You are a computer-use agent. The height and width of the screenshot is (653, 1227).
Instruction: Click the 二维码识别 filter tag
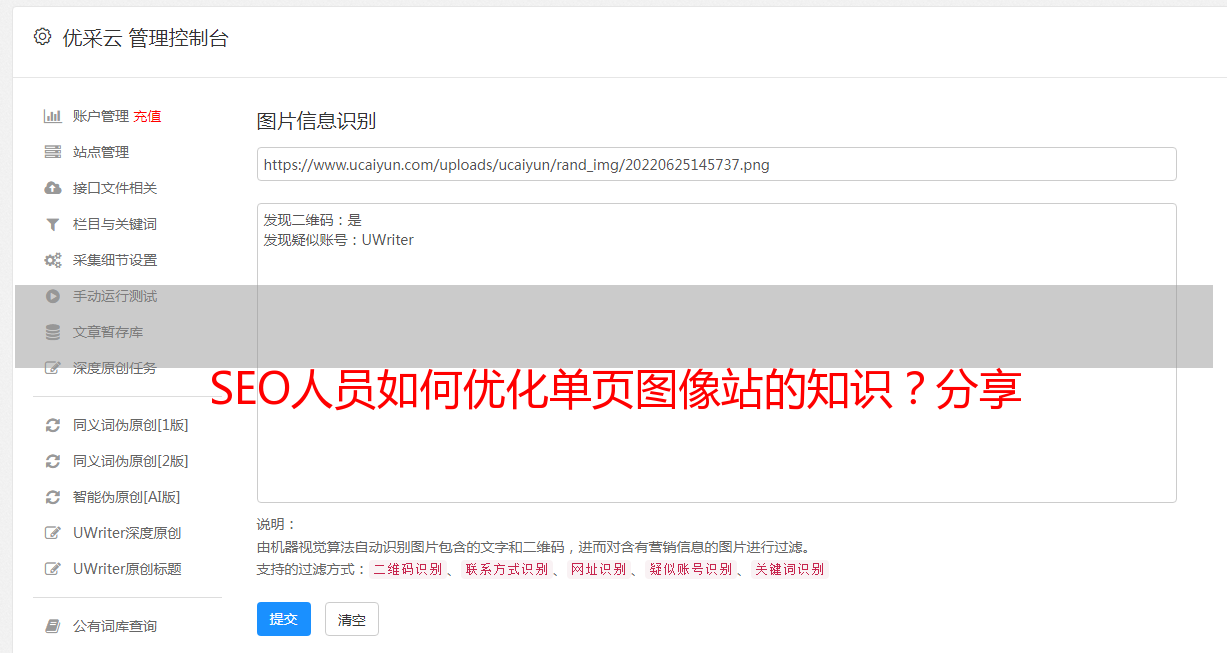click(408, 569)
